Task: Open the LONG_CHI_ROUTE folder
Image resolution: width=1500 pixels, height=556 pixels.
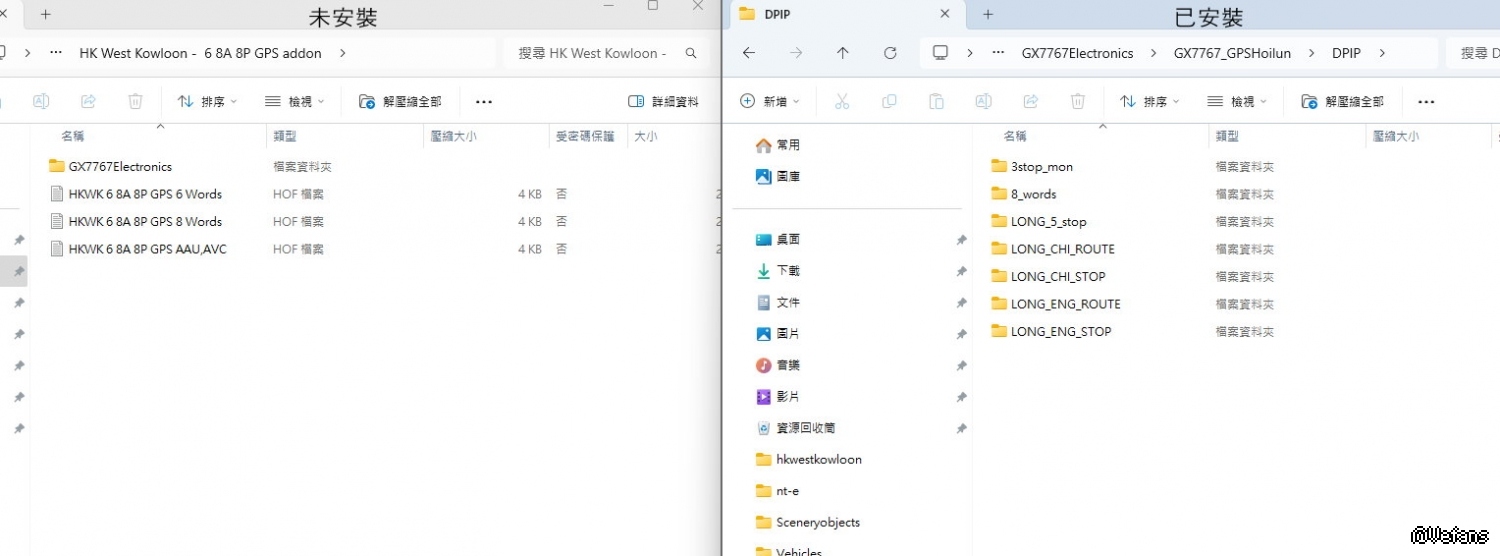Action: (1053, 249)
